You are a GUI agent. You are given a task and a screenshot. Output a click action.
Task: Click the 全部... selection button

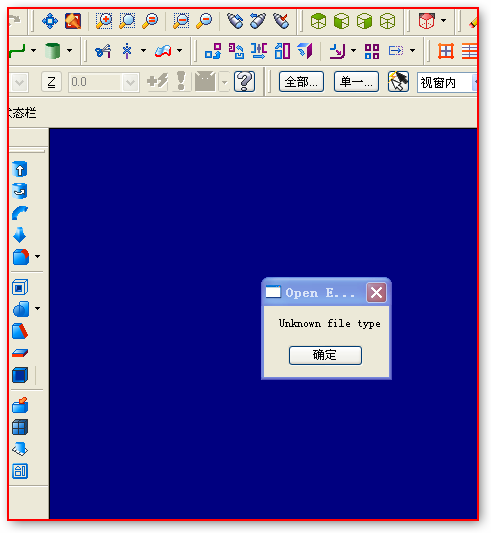301,82
